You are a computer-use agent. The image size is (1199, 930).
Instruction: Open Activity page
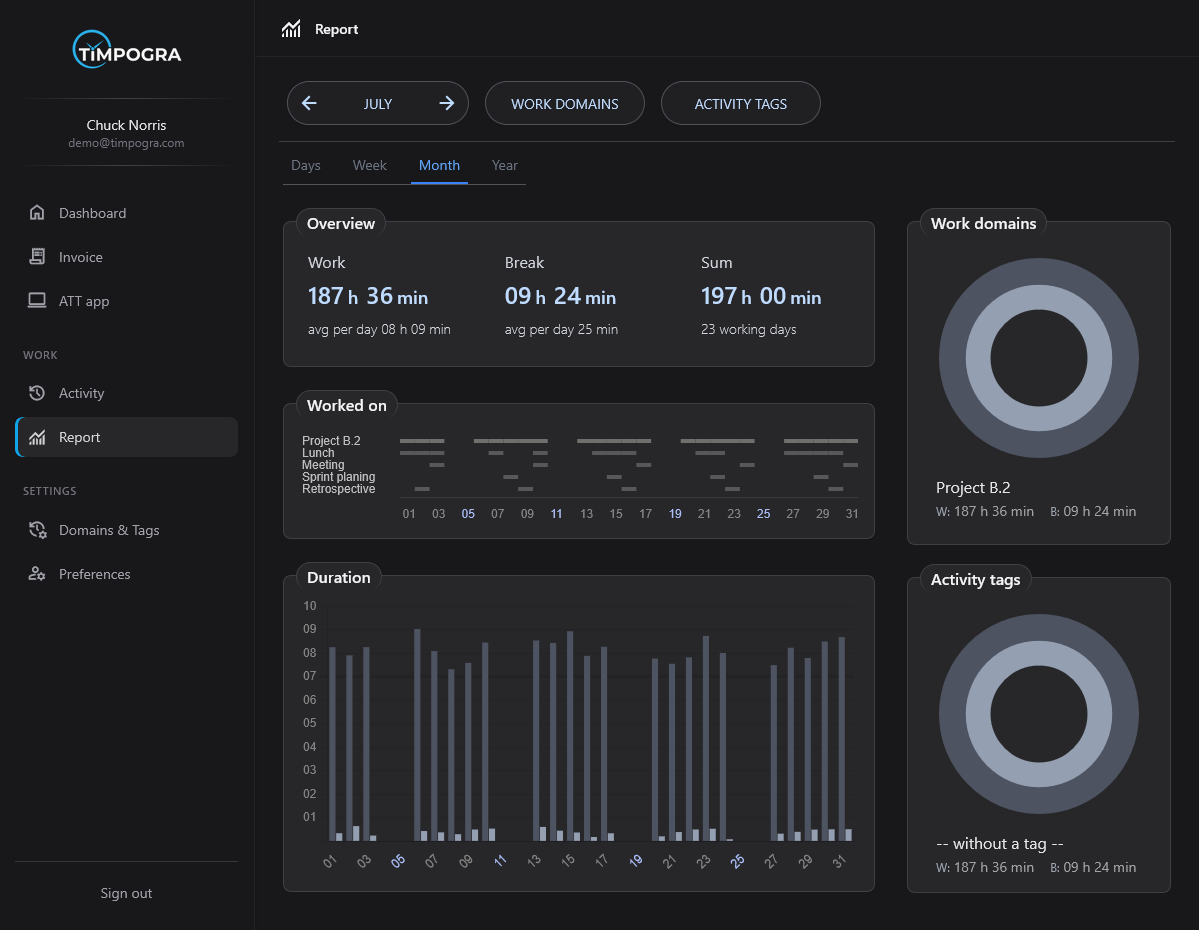click(x=126, y=393)
